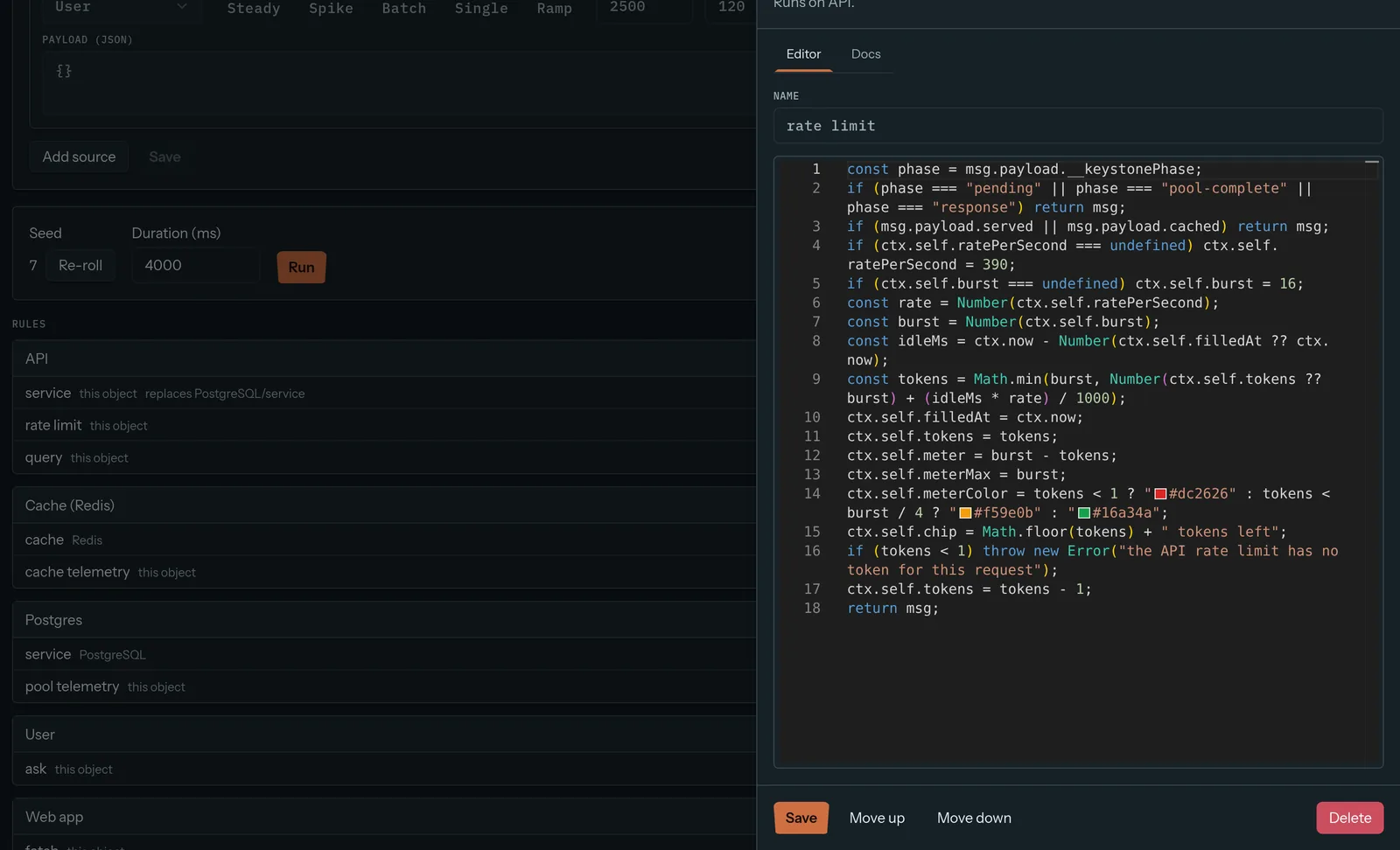This screenshot has width=1400, height=850.
Task: Delete the rate limit rule
Action: click(x=1350, y=818)
